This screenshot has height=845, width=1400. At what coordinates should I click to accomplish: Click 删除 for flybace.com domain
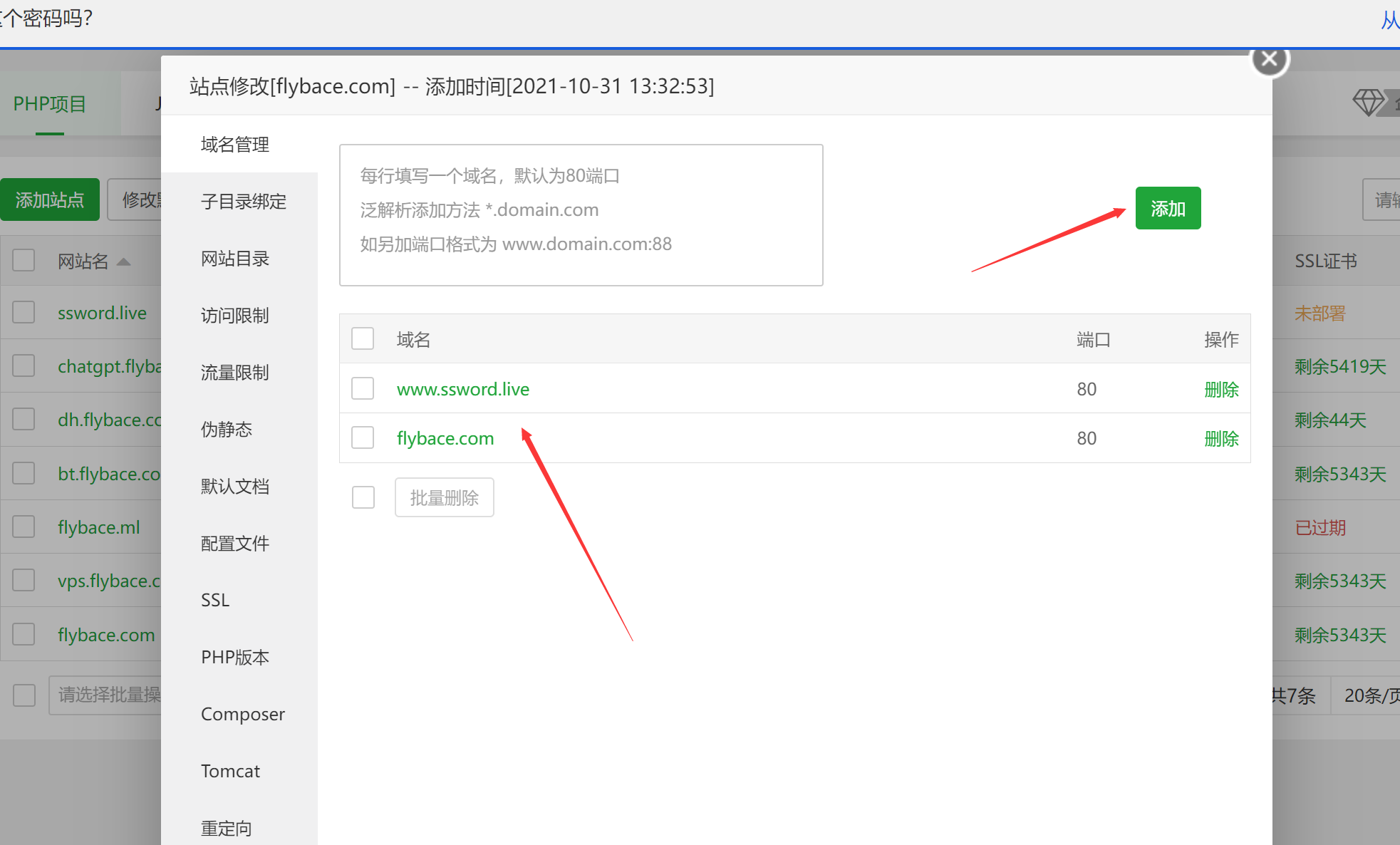(1220, 438)
